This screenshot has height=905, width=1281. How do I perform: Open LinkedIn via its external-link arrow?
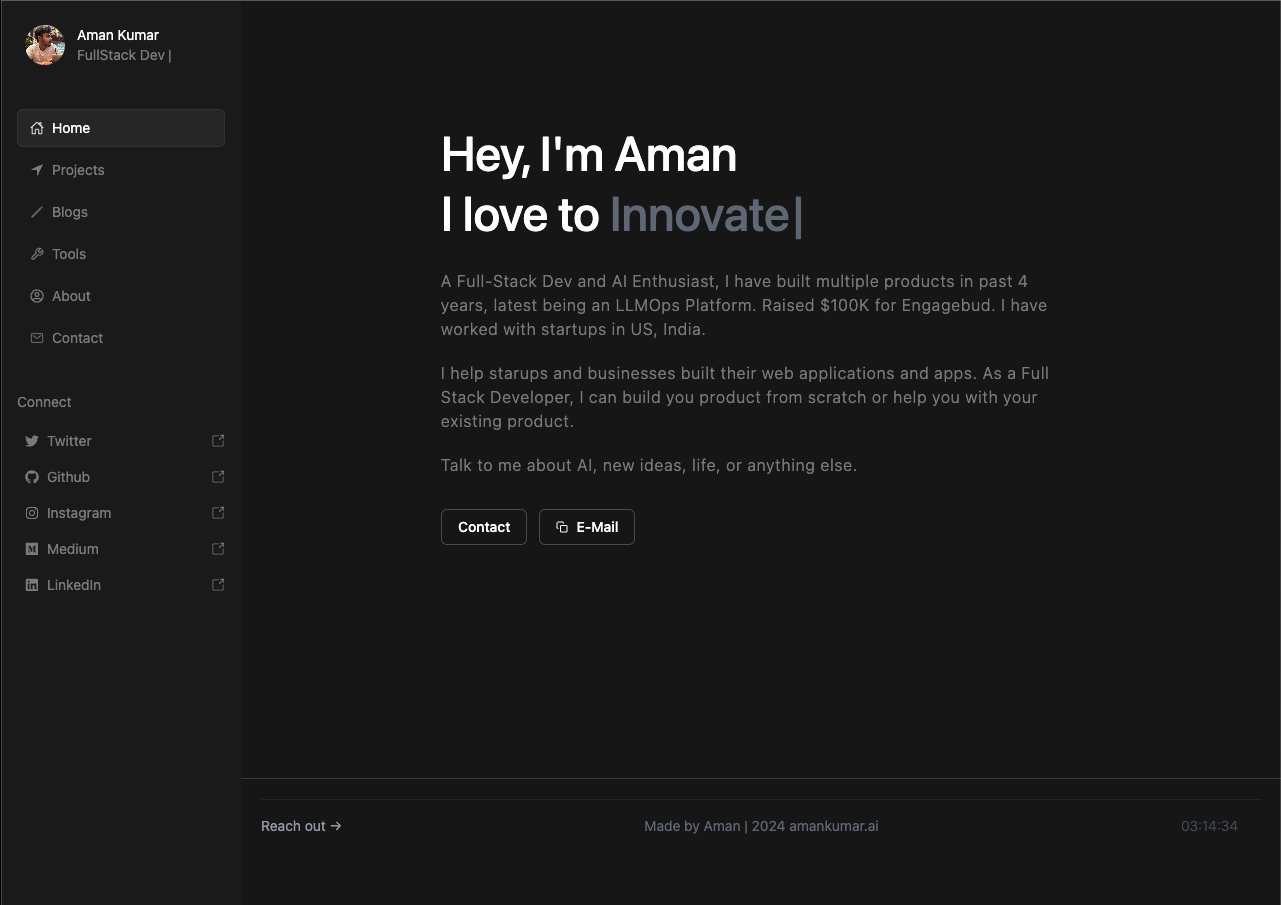(x=217, y=584)
